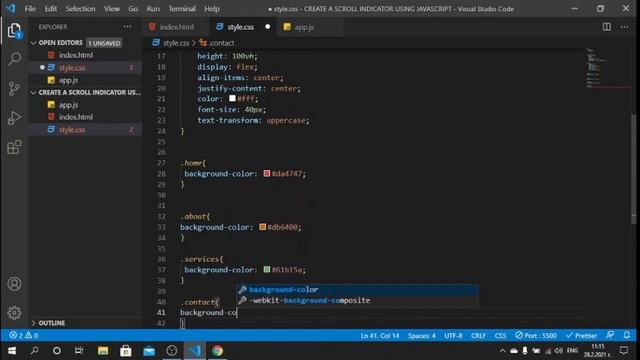Screen dimensions: 640x360
Task: Click CSS language mode selector
Action: [500, 336]
